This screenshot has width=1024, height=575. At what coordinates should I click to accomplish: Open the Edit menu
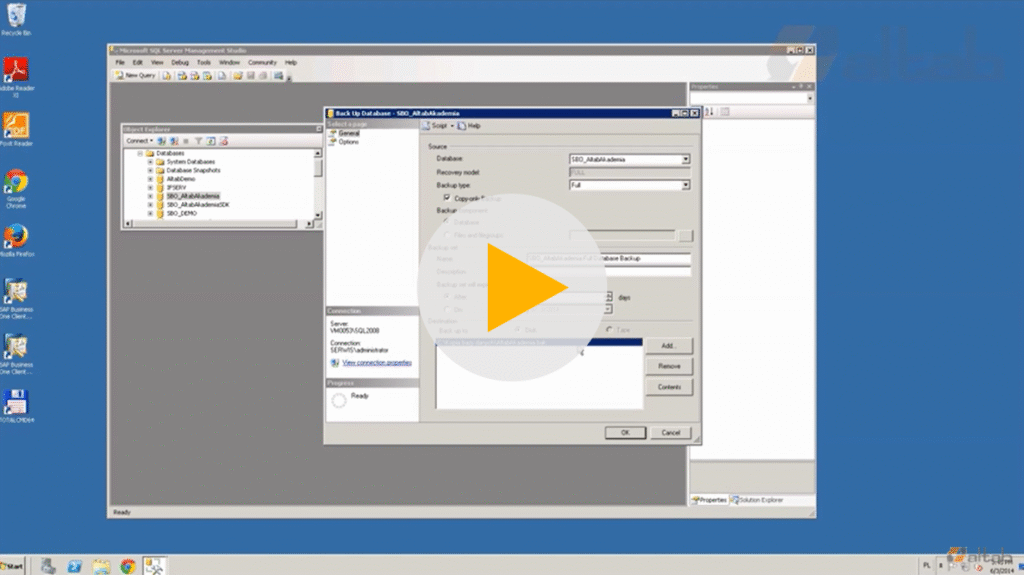(138, 63)
